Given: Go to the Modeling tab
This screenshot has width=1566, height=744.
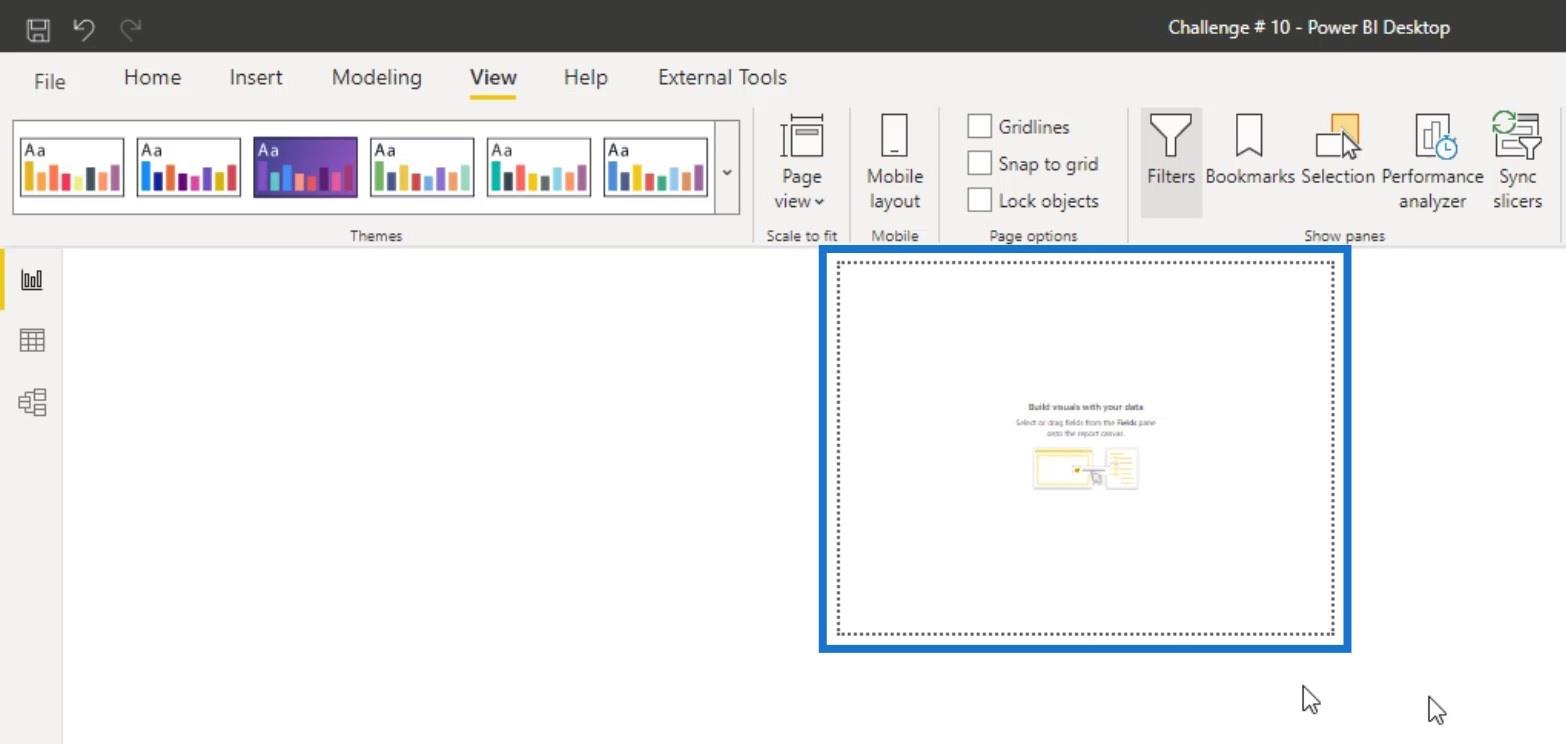Looking at the screenshot, I should pyautogui.click(x=376, y=78).
